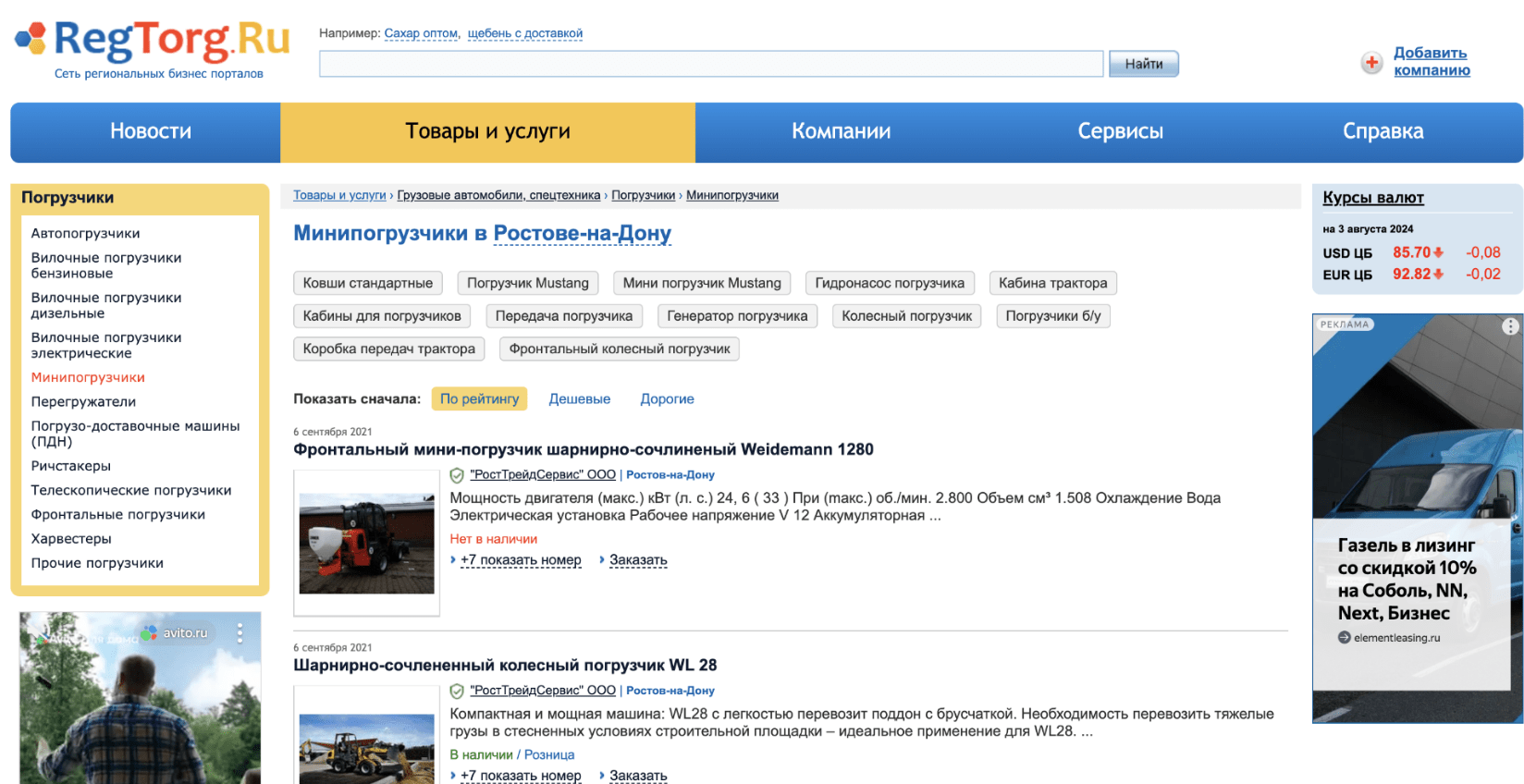Click the Коробка передач трактора tag
Image resolution: width=1524 pixels, height=784 pixels.
389,349
